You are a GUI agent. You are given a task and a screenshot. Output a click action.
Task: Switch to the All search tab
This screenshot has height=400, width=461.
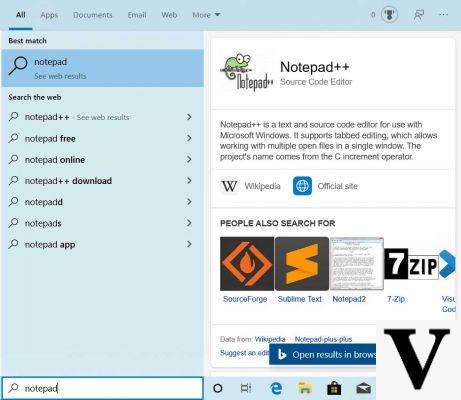[21, 15]
